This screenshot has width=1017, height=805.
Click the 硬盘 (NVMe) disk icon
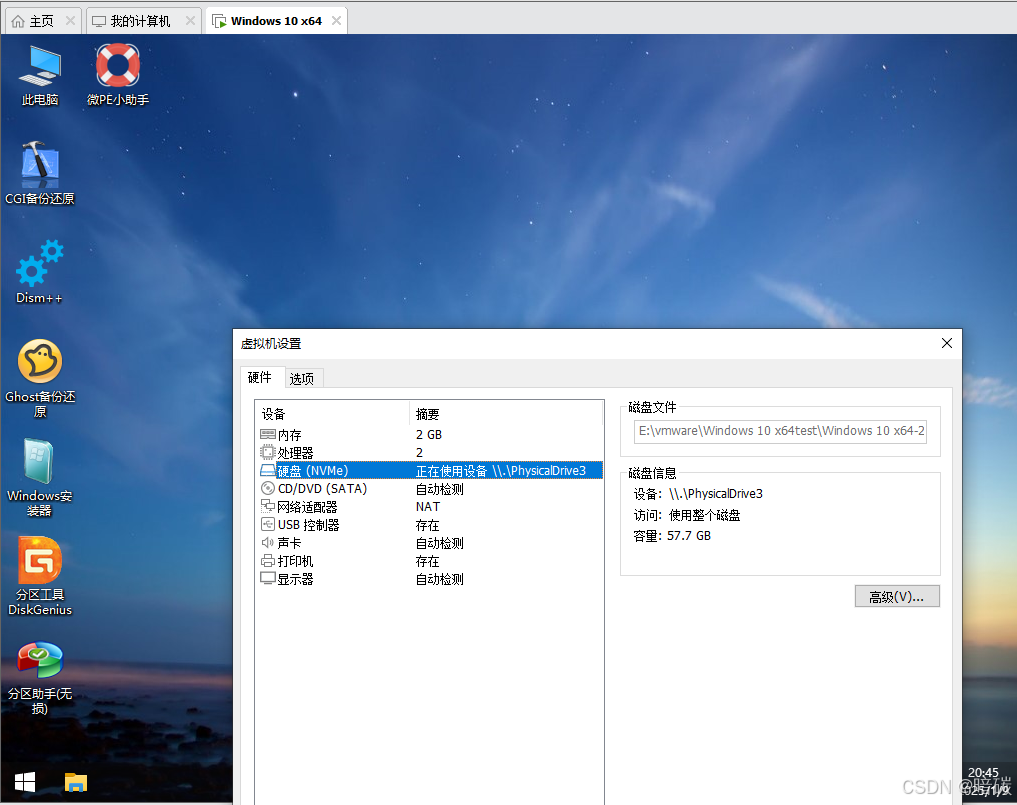click(x=268, y=470)
